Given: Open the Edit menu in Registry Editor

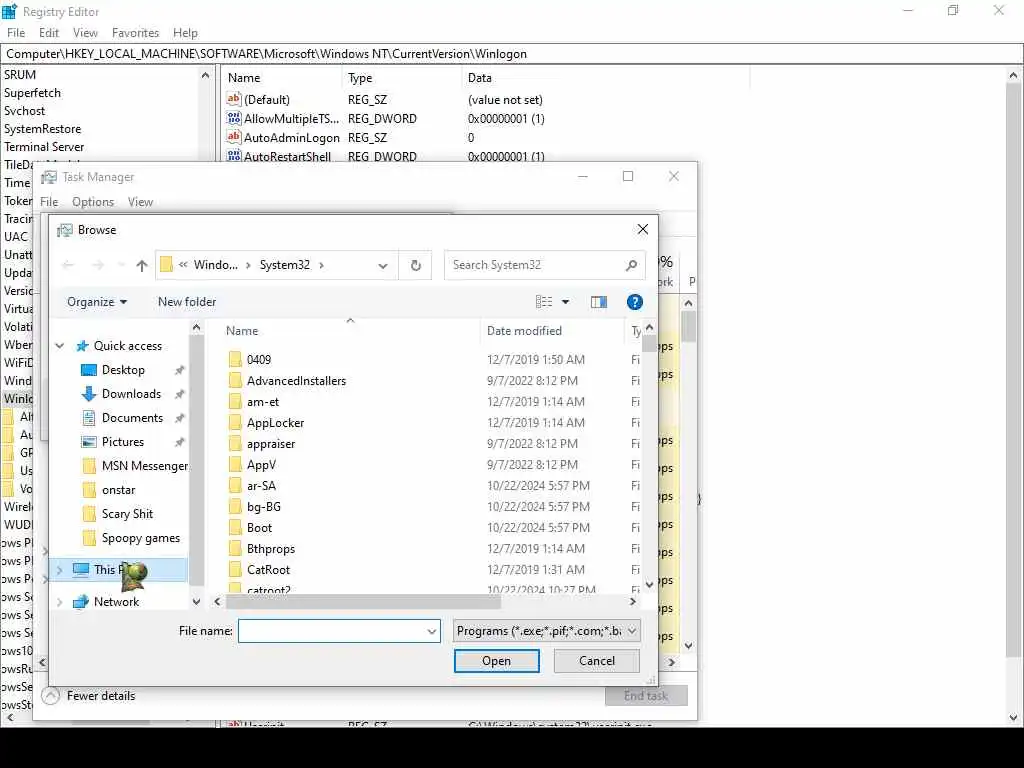Looking at the screenshot, I should [48, 33].
